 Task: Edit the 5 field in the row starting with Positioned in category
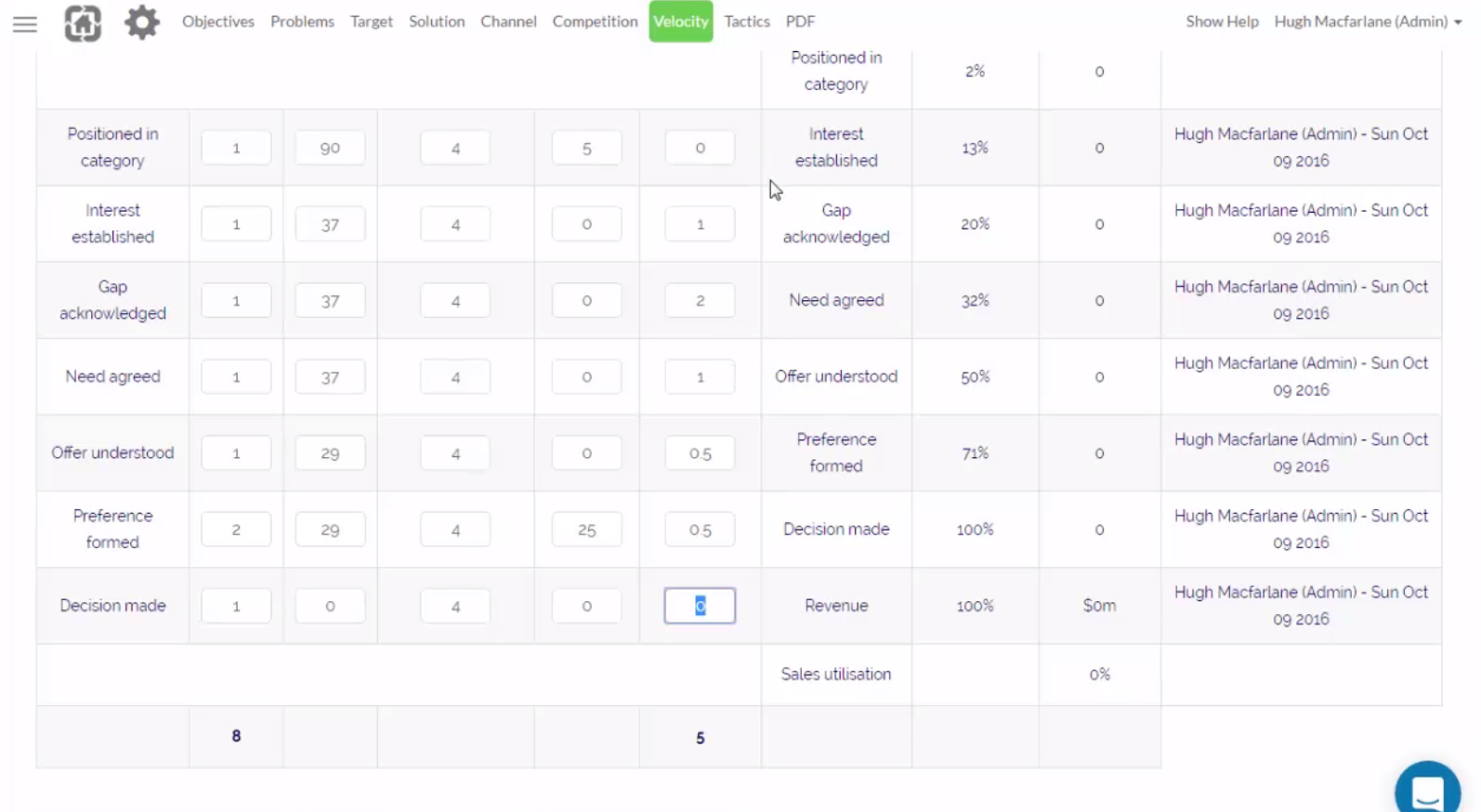click(586, 148)
